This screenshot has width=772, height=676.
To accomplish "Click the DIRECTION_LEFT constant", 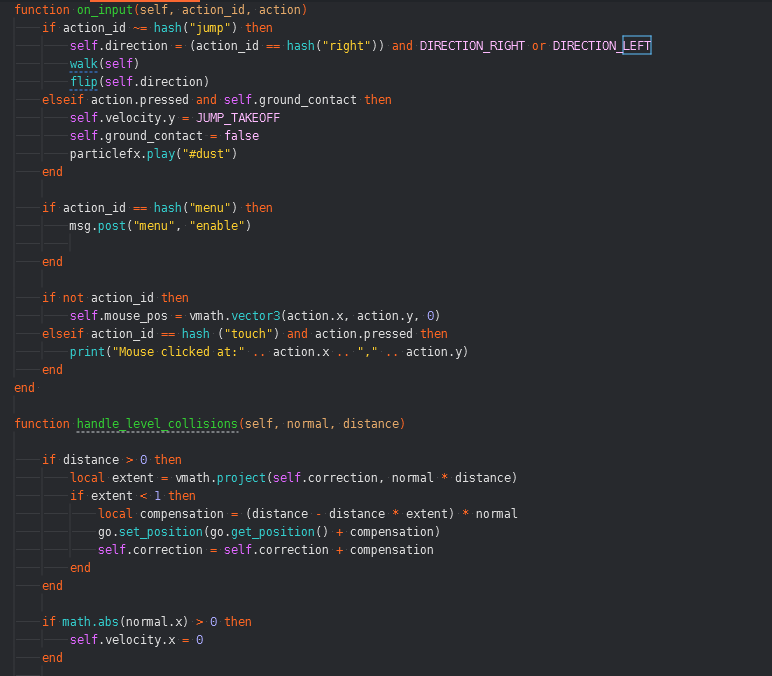I will [602, 46].
